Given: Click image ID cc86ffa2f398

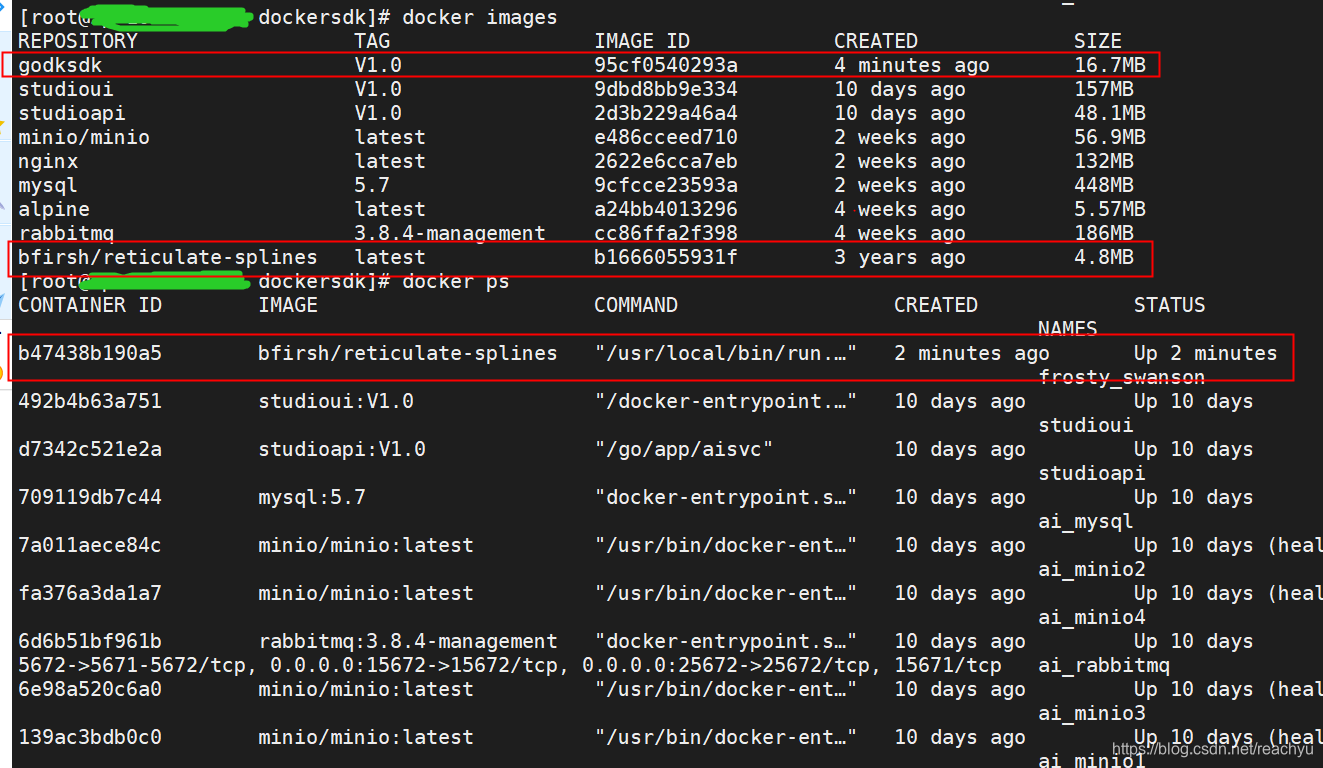Looking at the screenshot, I should 666,233.
